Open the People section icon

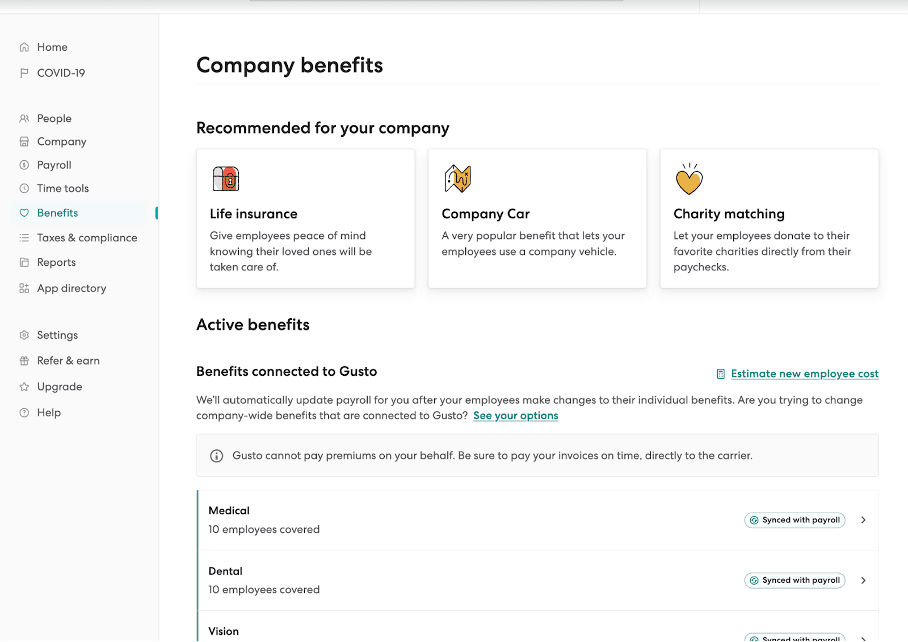[x=23, y=118]
